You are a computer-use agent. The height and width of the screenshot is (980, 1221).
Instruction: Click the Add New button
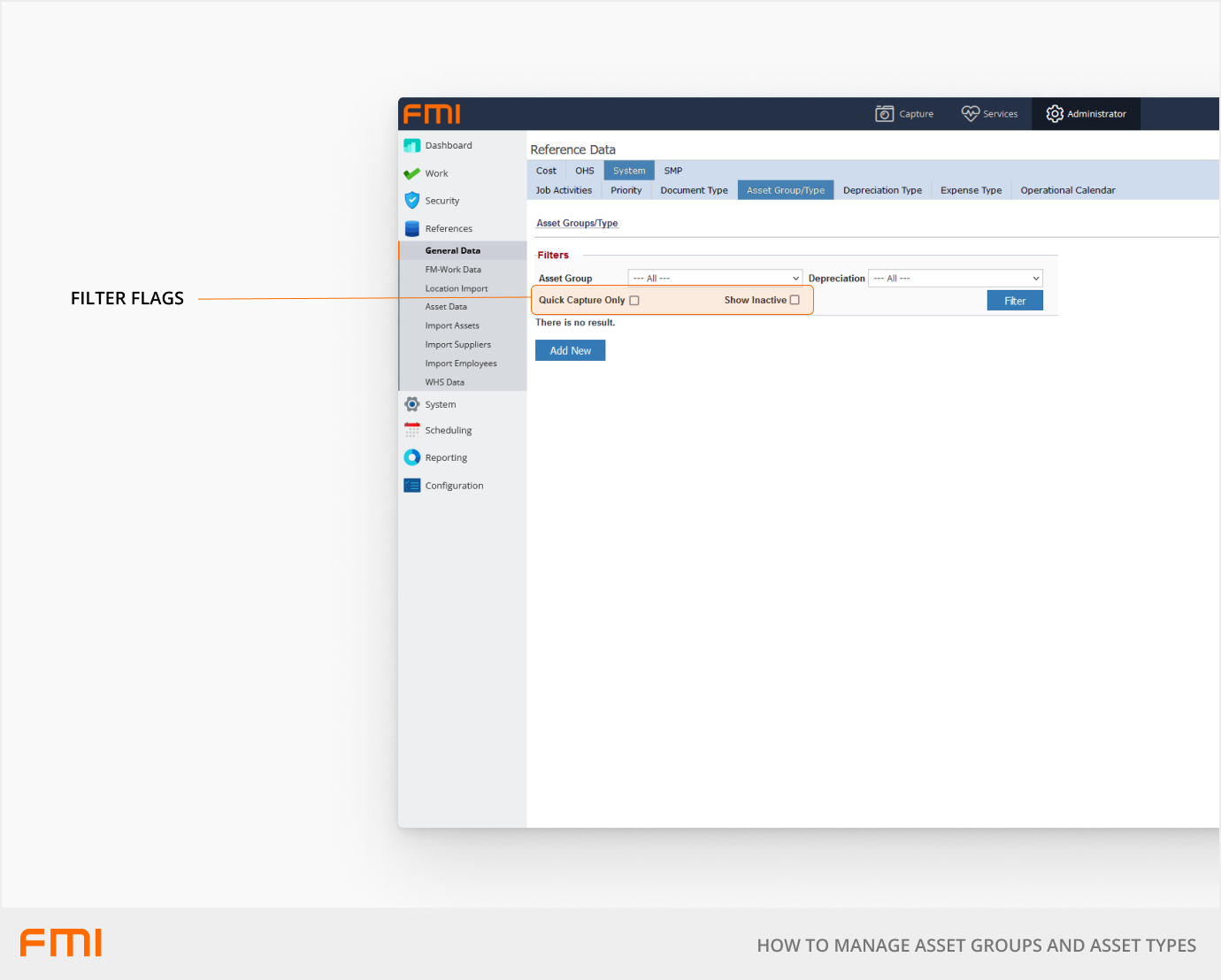click(x=570, y=351)
